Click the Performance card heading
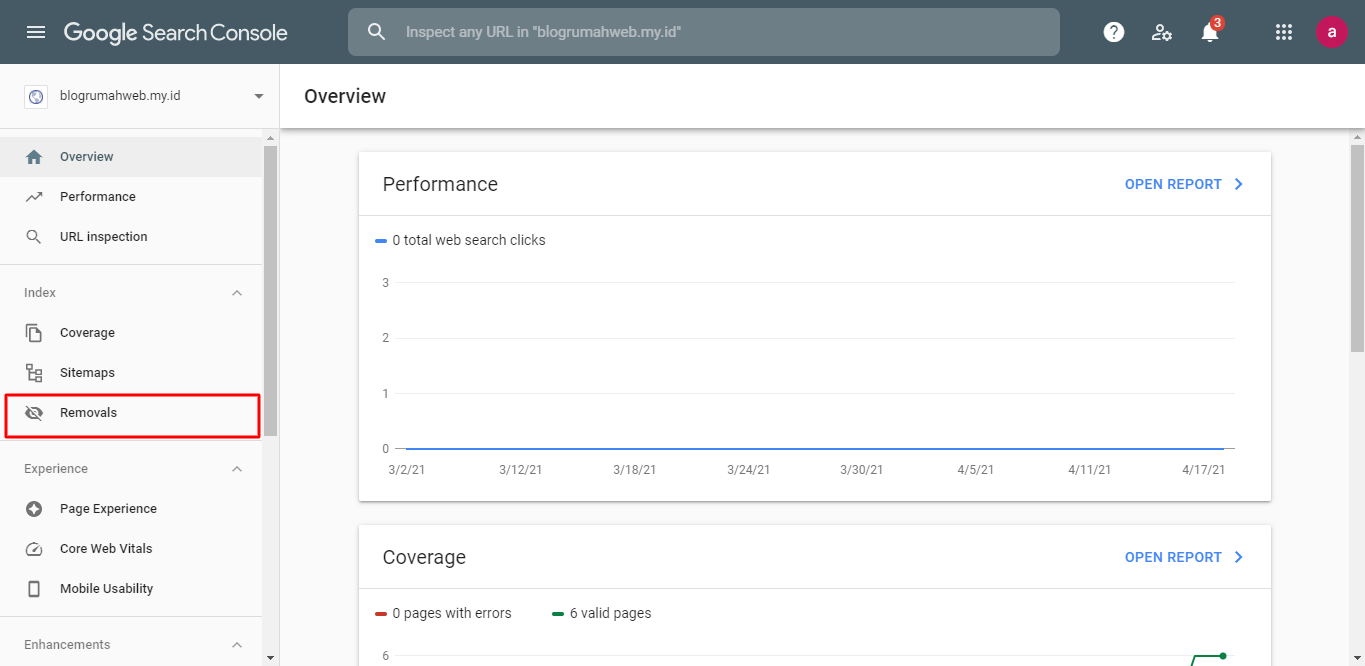The width and height of the screenshot is (1365, 666). [440, 184]
